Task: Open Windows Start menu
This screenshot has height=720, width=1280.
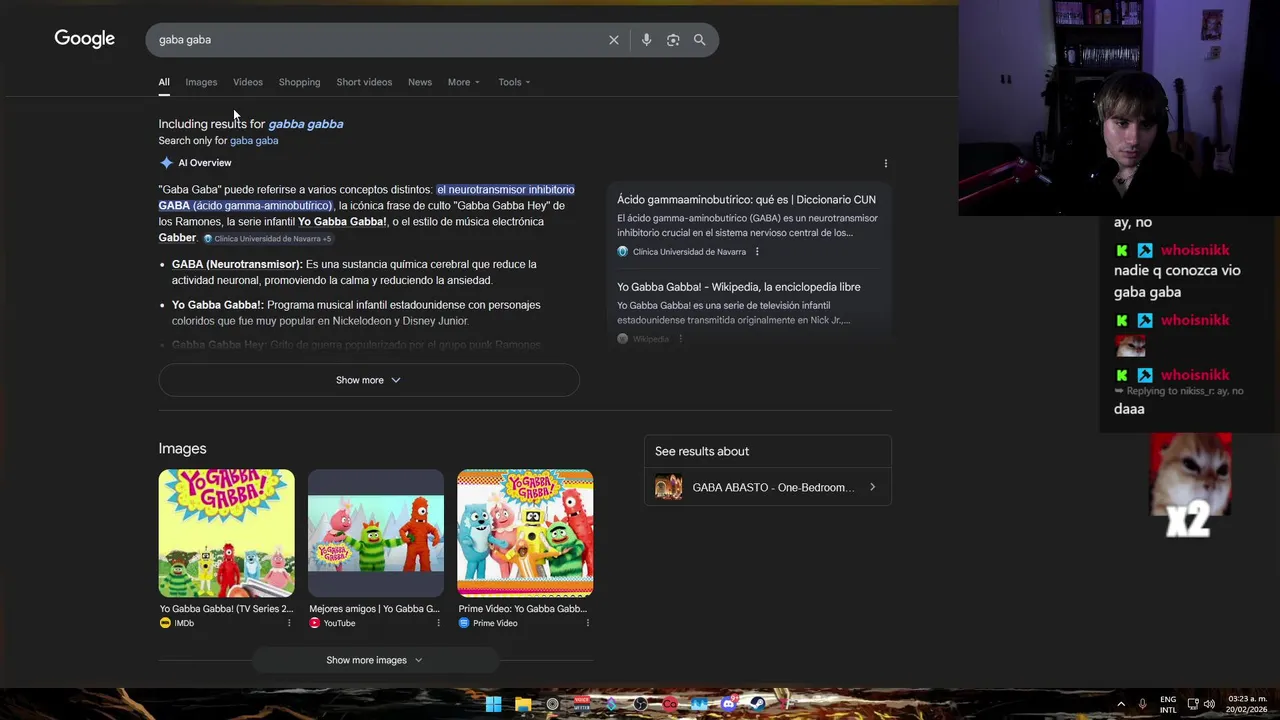Action: pos(493,704)
